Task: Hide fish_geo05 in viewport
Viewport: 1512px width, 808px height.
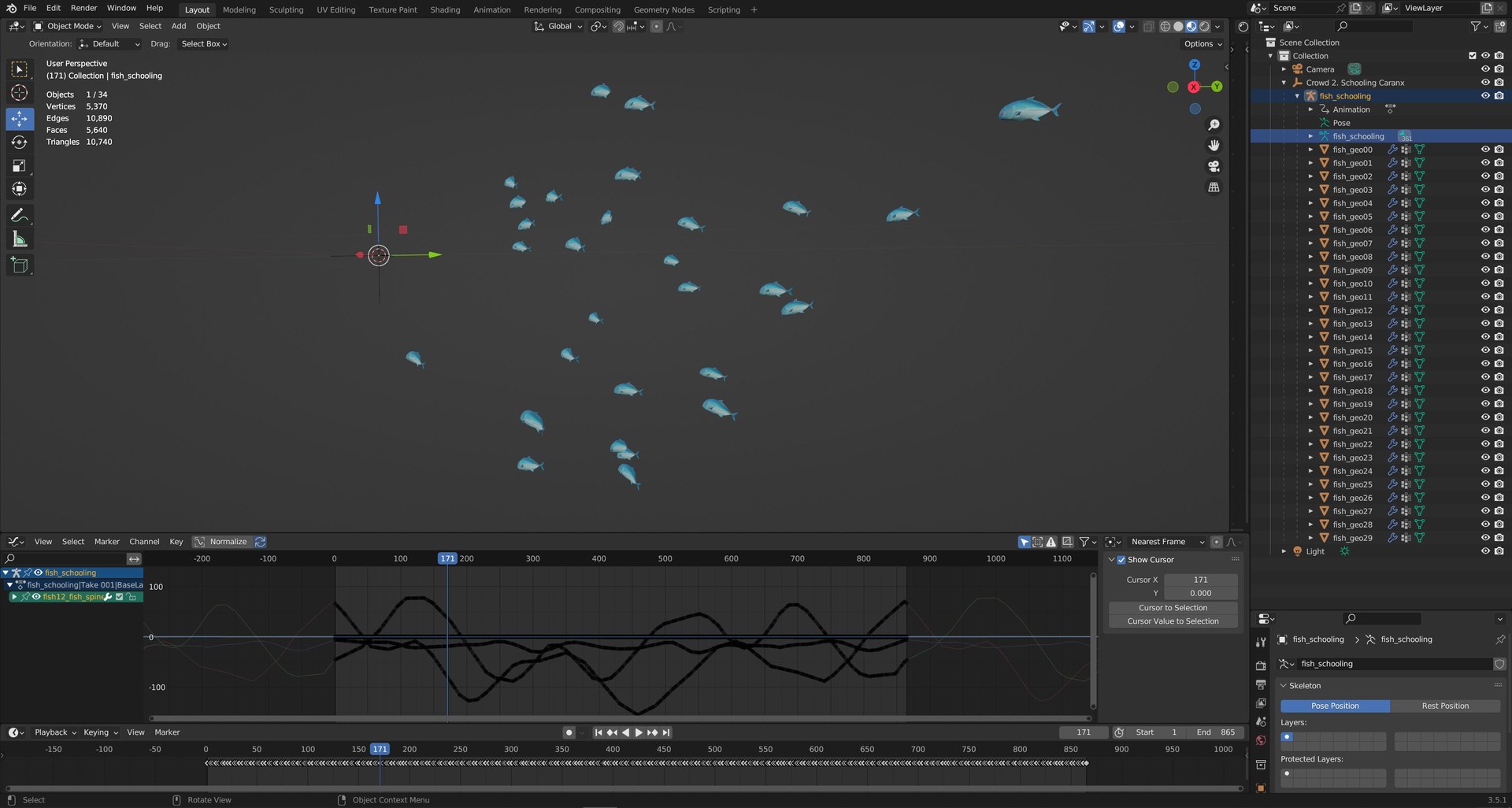Action: pos(1485,217)
